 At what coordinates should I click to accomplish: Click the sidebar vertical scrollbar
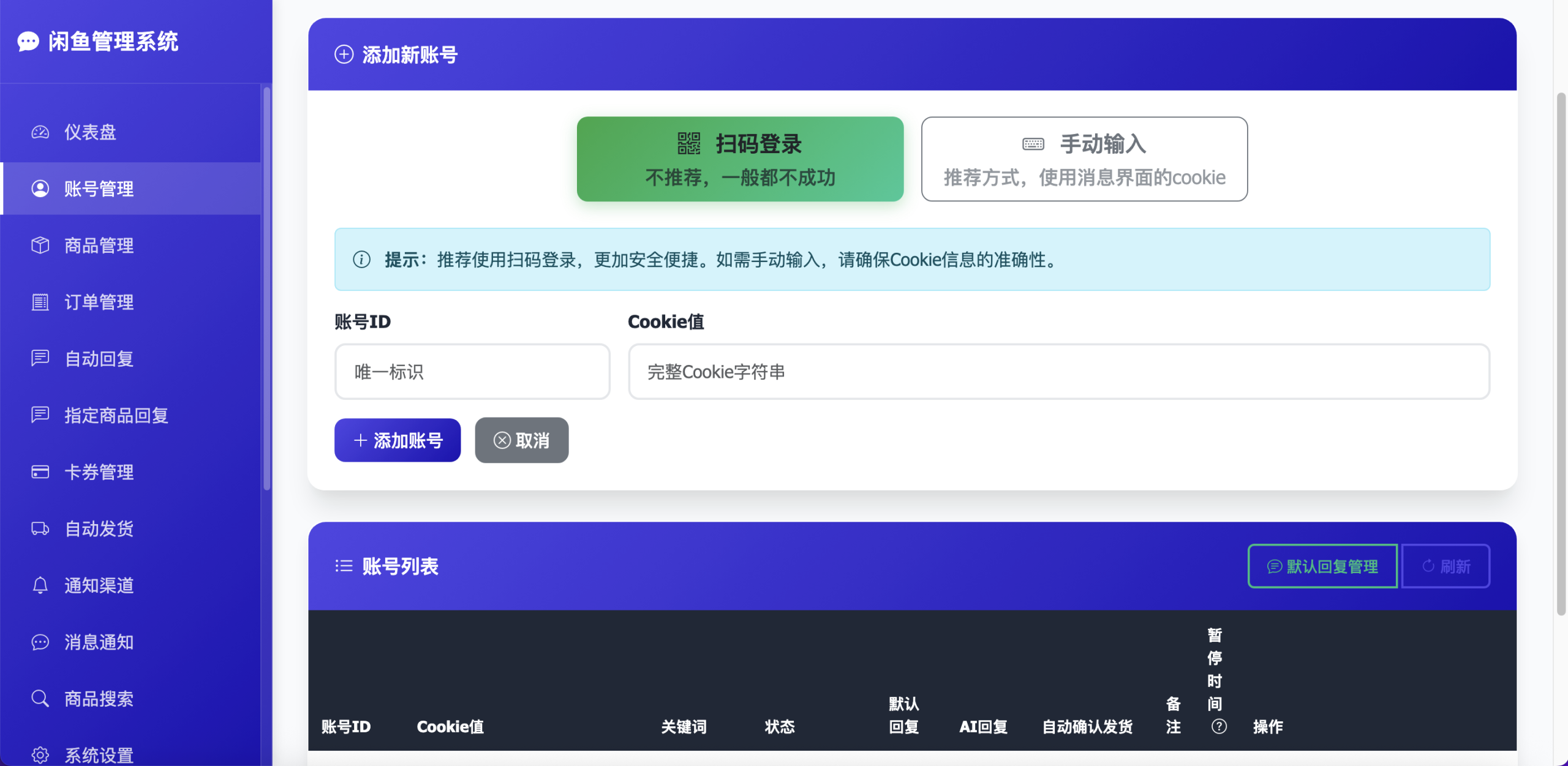tap(267, 288)
